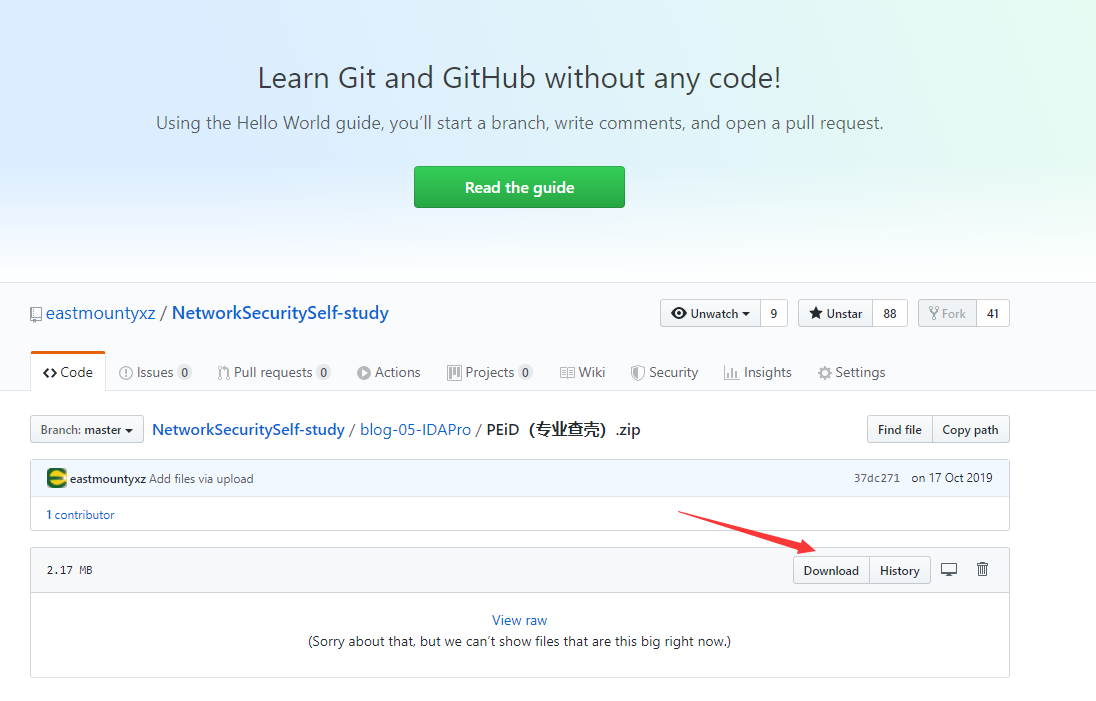The height and width of the screenshot is (701, 1096).
Task: Click the bar graph icon on Insights tab
Action: (731, 373)
